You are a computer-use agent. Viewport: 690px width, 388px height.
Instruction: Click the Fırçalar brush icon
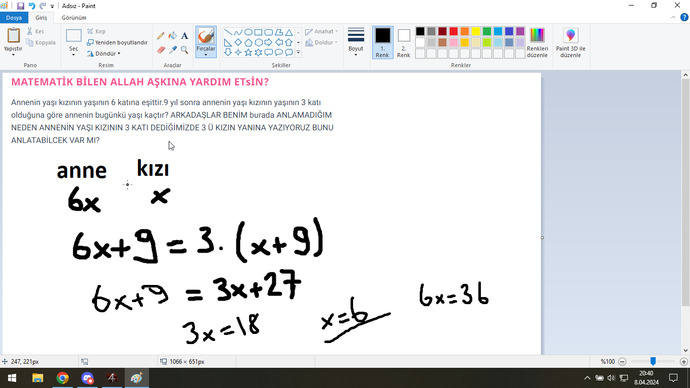point(206,36)
